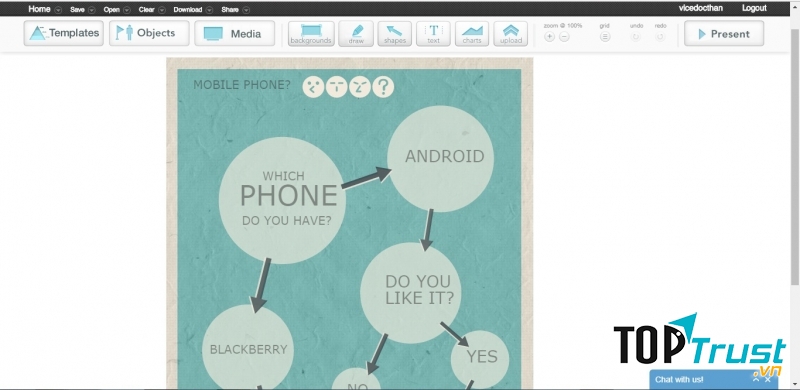Select the arrow pointing to YES
The image size is (800, 390).
[x=455, y=334]
